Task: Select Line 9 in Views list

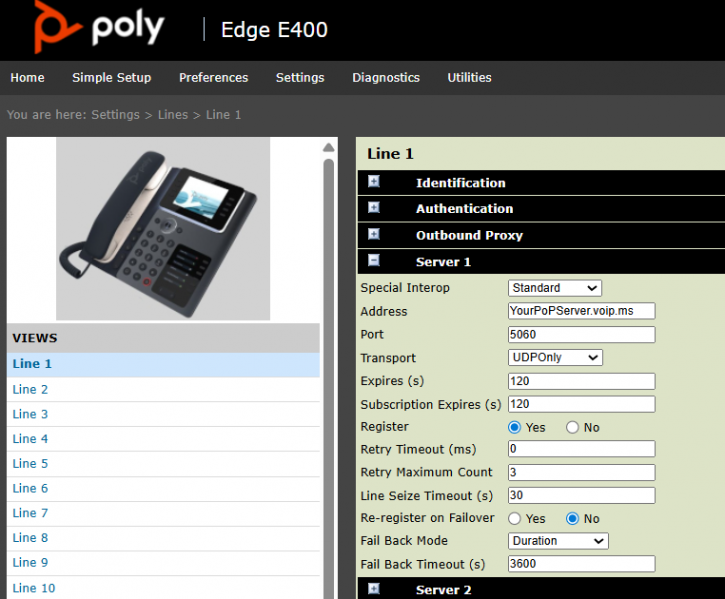Action: (x=163, y=563)
